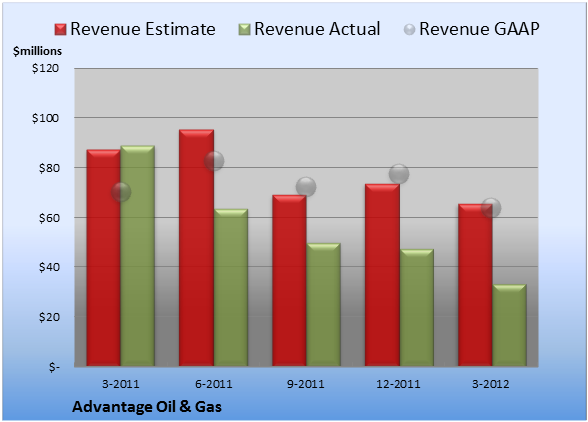Click the 'Advantage Oil & Gas' chart title
This screenshot has height=422, width=588.
(147, 407)
